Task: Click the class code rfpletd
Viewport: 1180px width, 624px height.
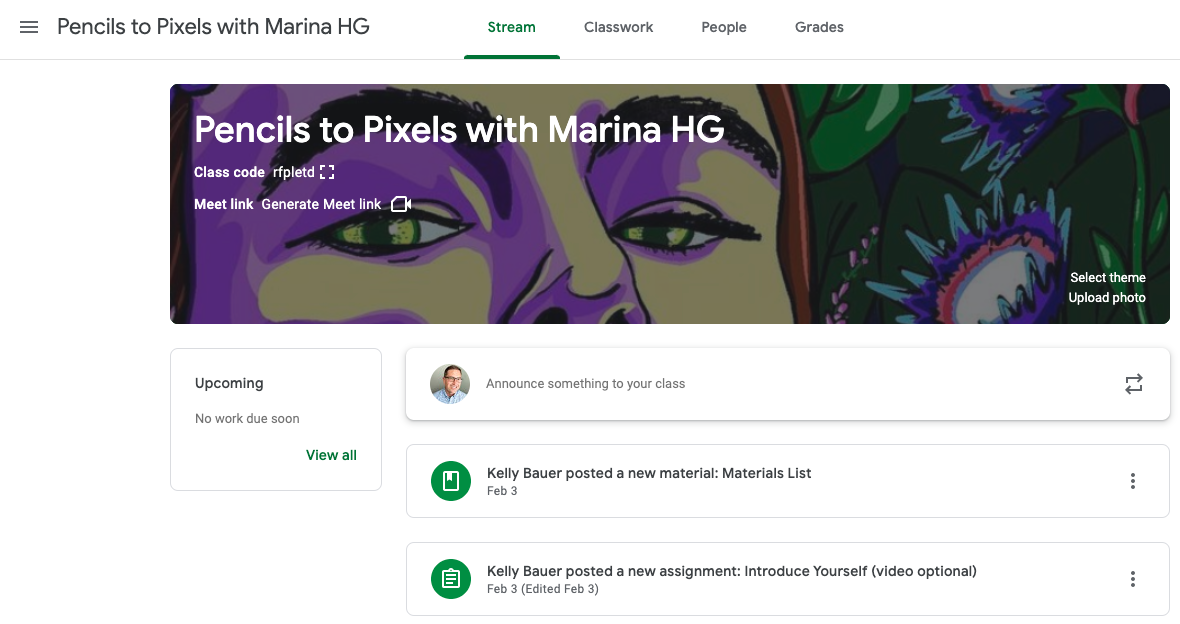Action: pos(293,172)
